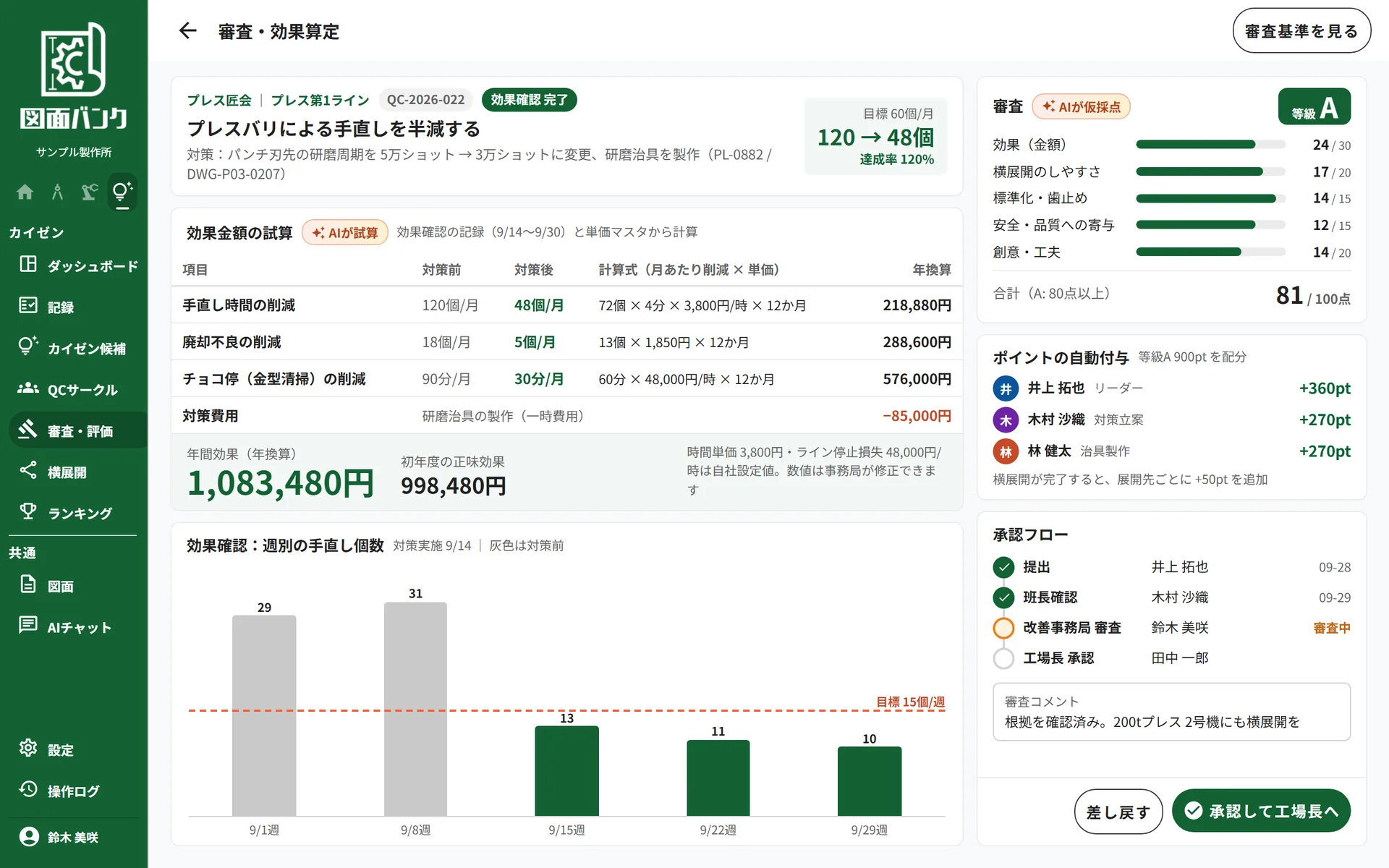This screenshot has height=868, width=1389.
Task: Open QCサークル section
Action: pos(78,389)
